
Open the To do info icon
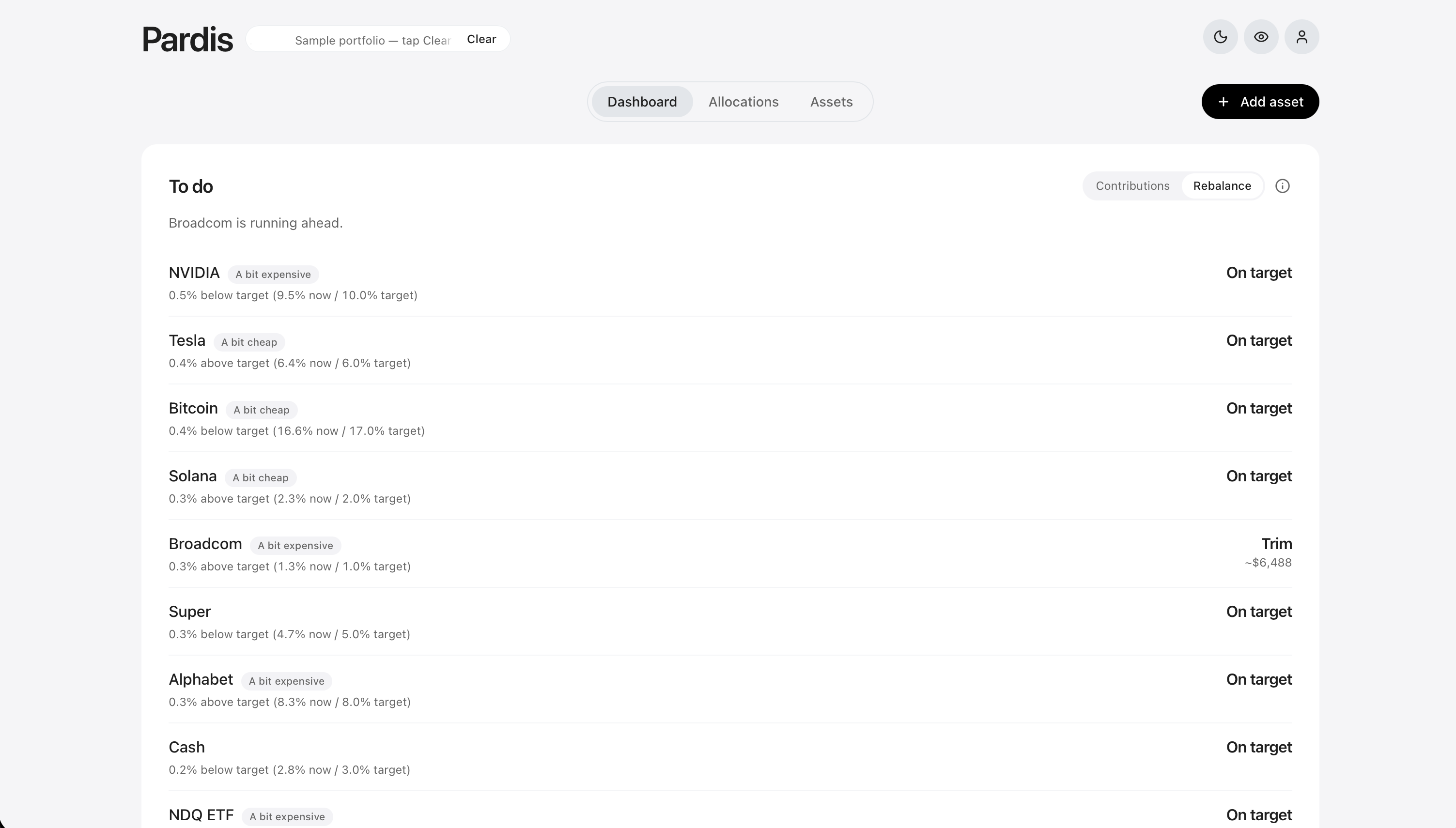click(1282, 186)
